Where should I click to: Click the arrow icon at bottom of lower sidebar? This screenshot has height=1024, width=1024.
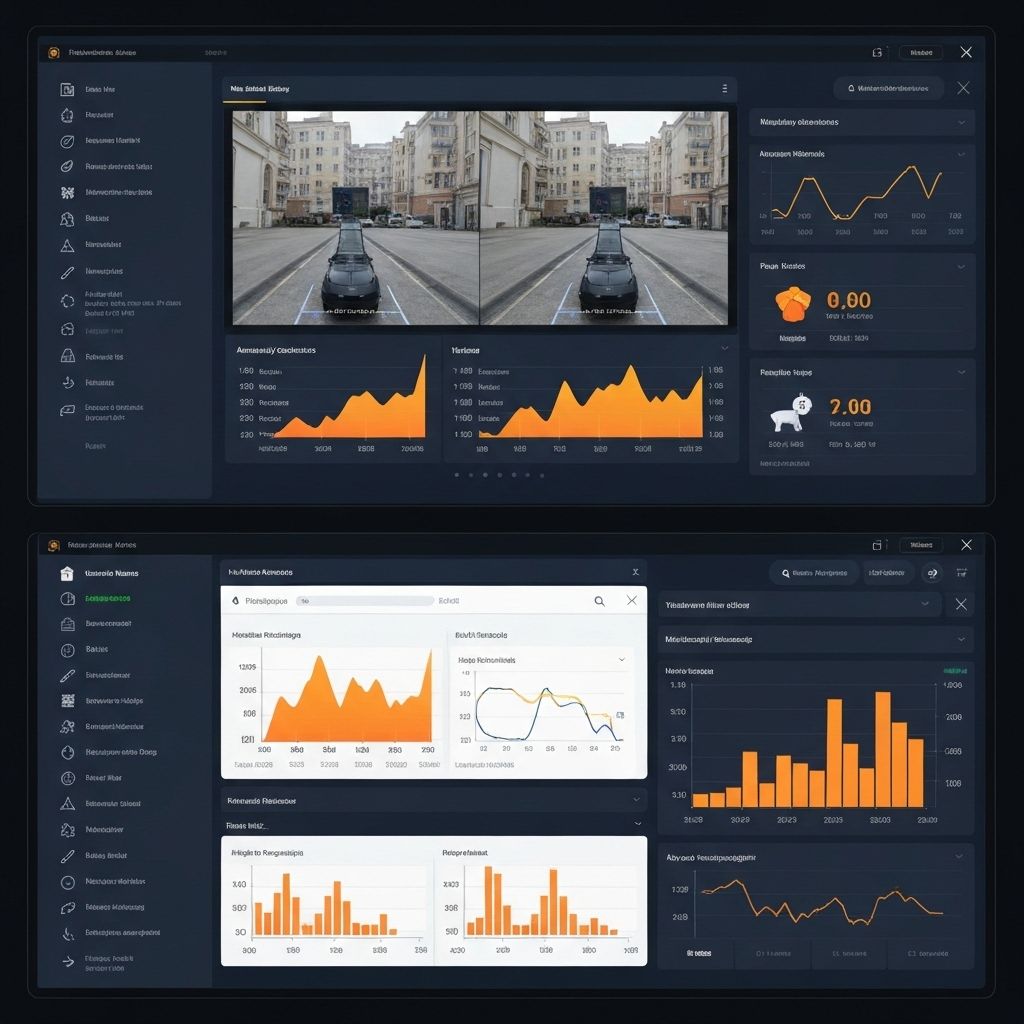pyautogui.click(x=67, y=962)
